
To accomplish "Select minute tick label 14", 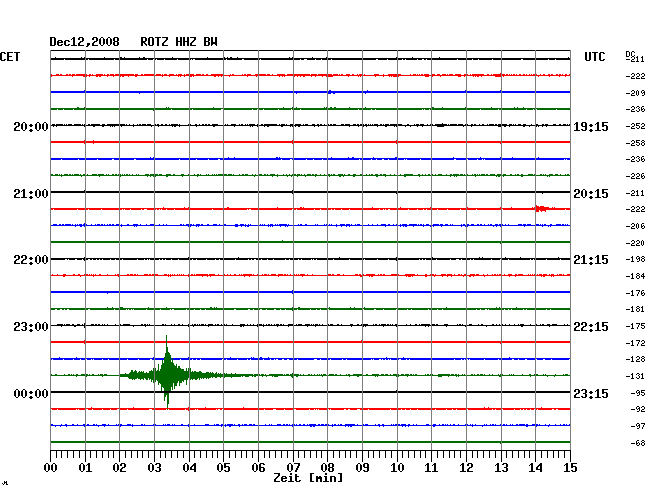I will tap(535, 467).
